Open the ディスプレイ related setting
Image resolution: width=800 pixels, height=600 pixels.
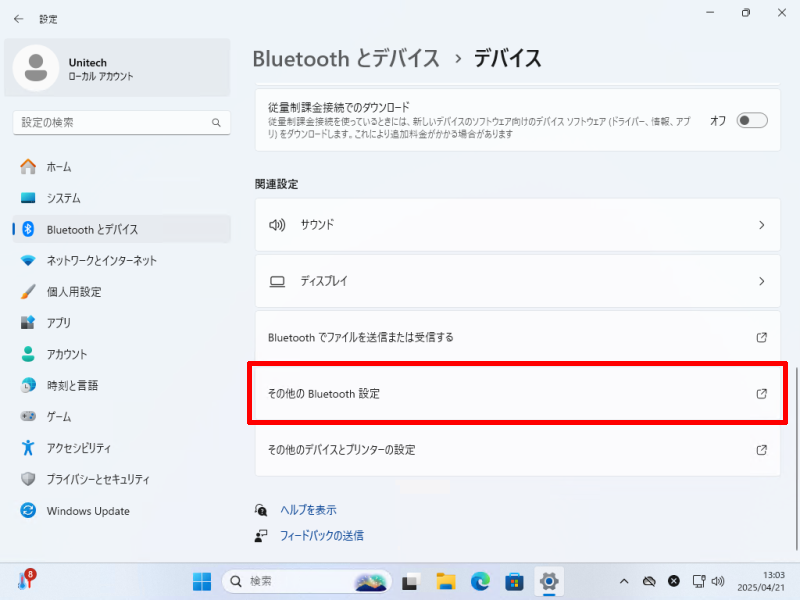click(517, 281)
